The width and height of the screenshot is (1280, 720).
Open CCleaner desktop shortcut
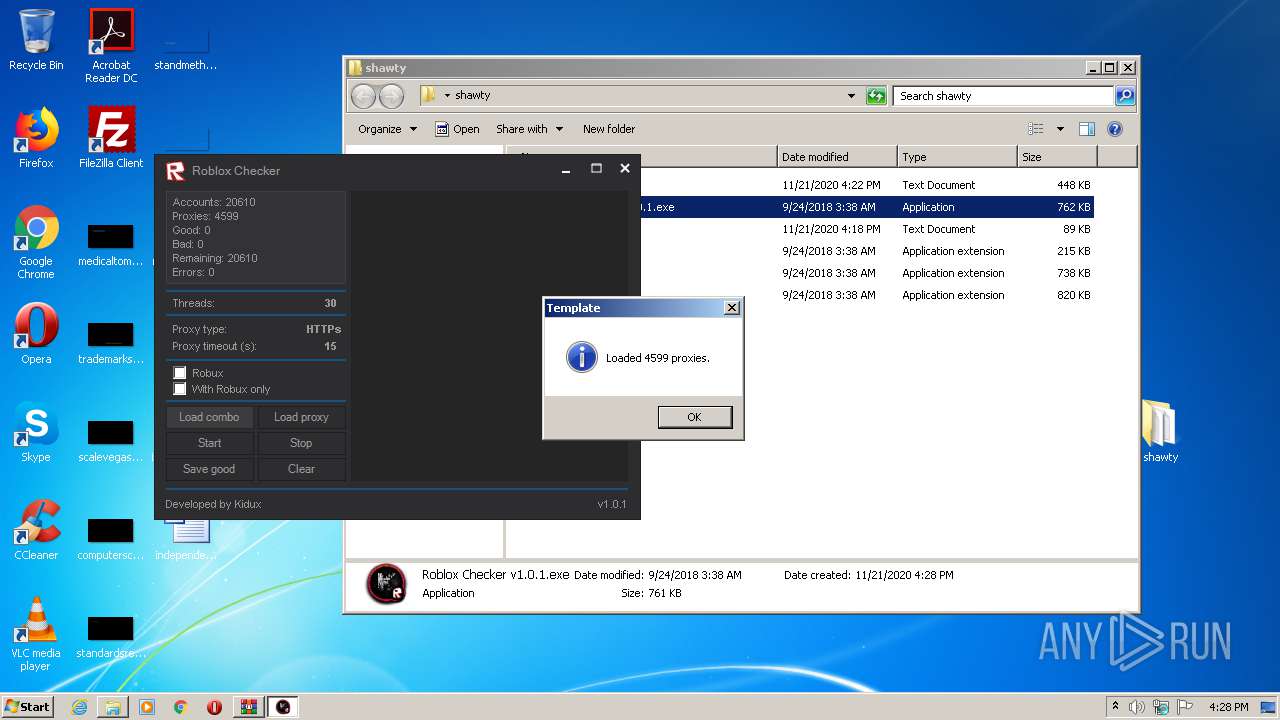point(36,530)
